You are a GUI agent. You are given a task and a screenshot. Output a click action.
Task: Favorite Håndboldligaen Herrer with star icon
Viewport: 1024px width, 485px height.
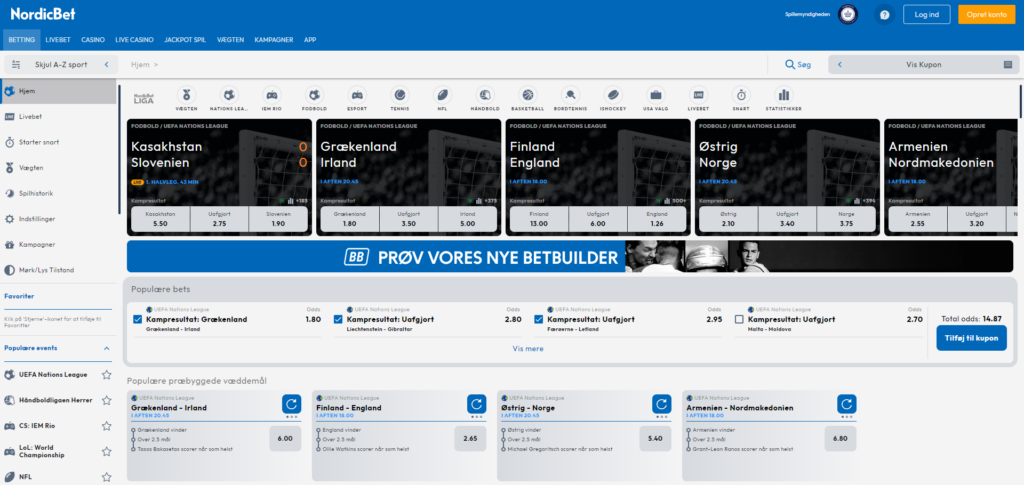[106, 400]
